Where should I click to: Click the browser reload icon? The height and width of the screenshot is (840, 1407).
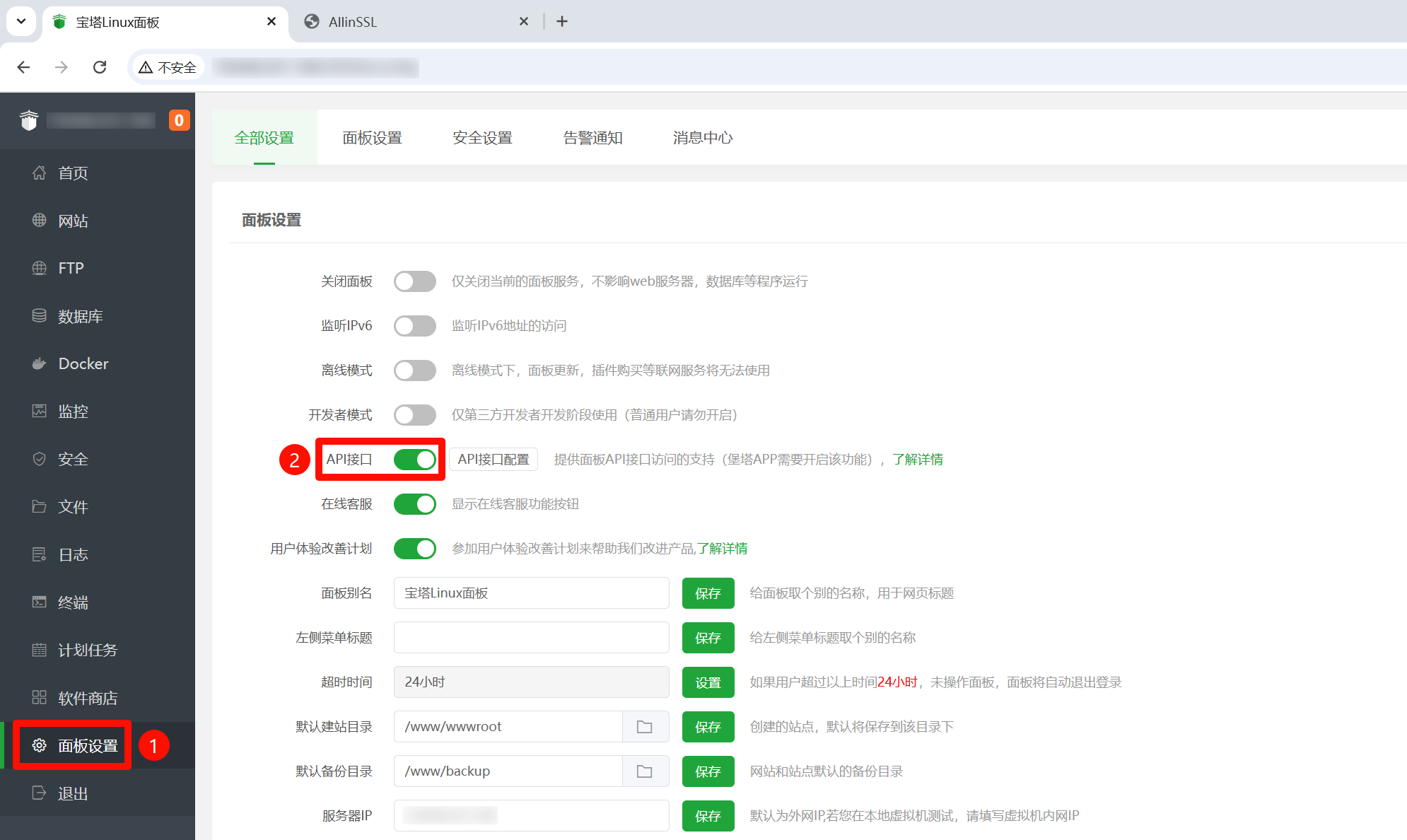pyautogui.click(x=100, y=66)
